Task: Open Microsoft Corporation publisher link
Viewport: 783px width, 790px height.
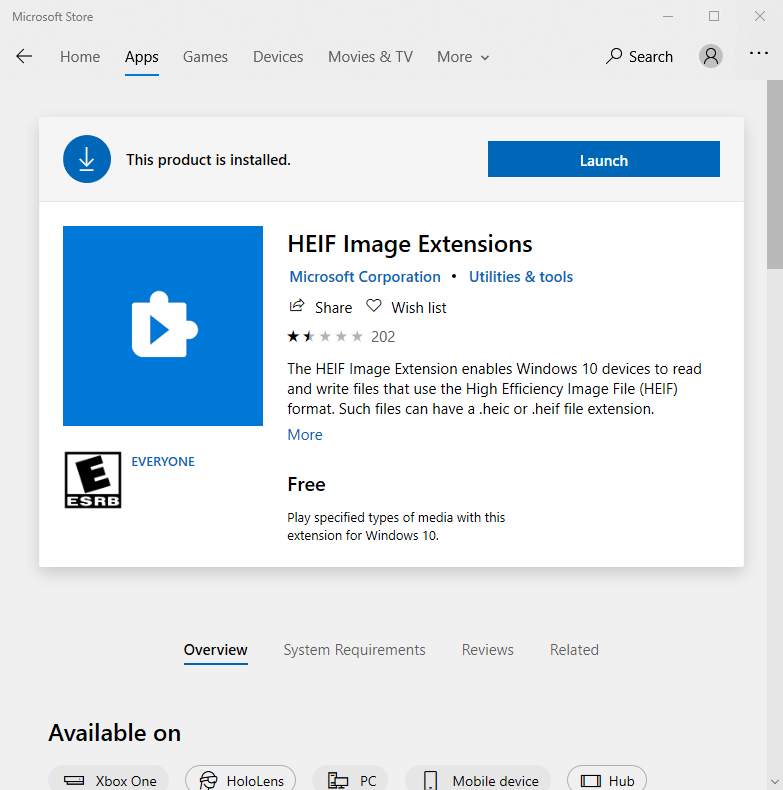Action: (365, 277)
